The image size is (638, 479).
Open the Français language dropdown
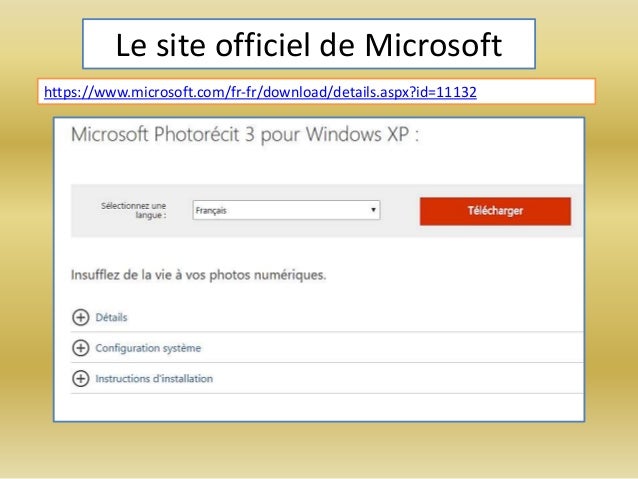(x=286, y=210)
